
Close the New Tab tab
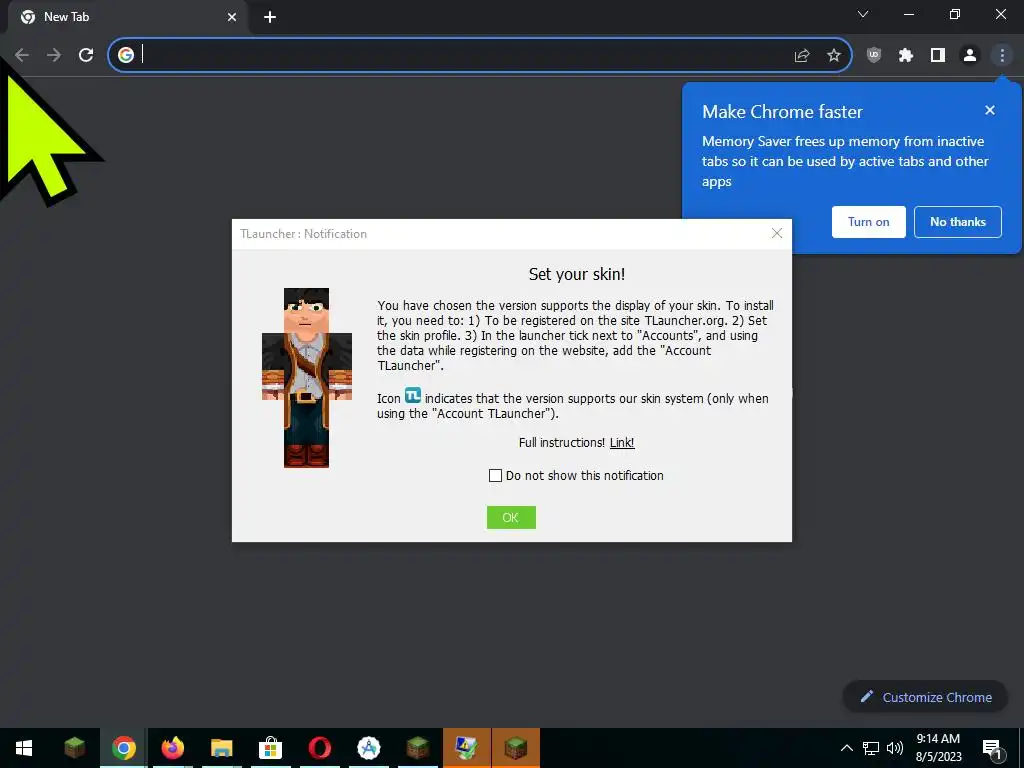[x=232, y=17]
